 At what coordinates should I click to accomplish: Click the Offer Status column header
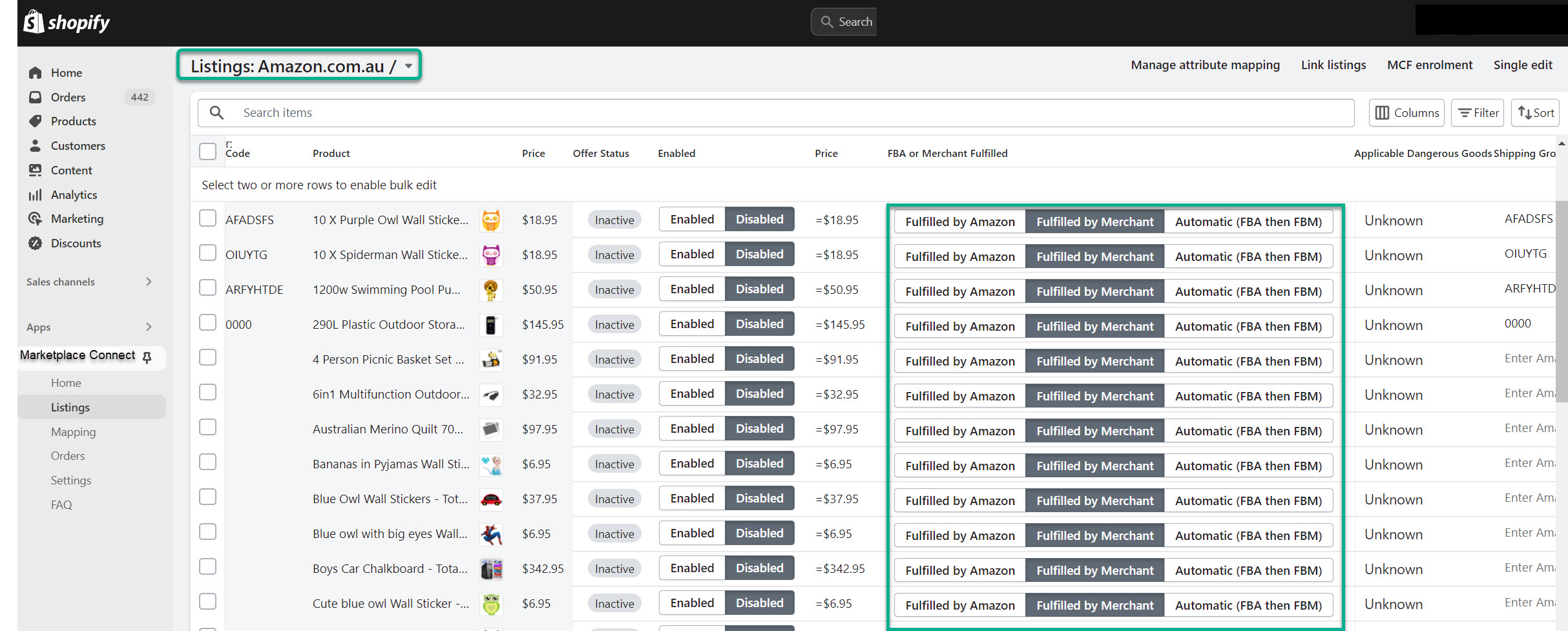coord(601,154)
